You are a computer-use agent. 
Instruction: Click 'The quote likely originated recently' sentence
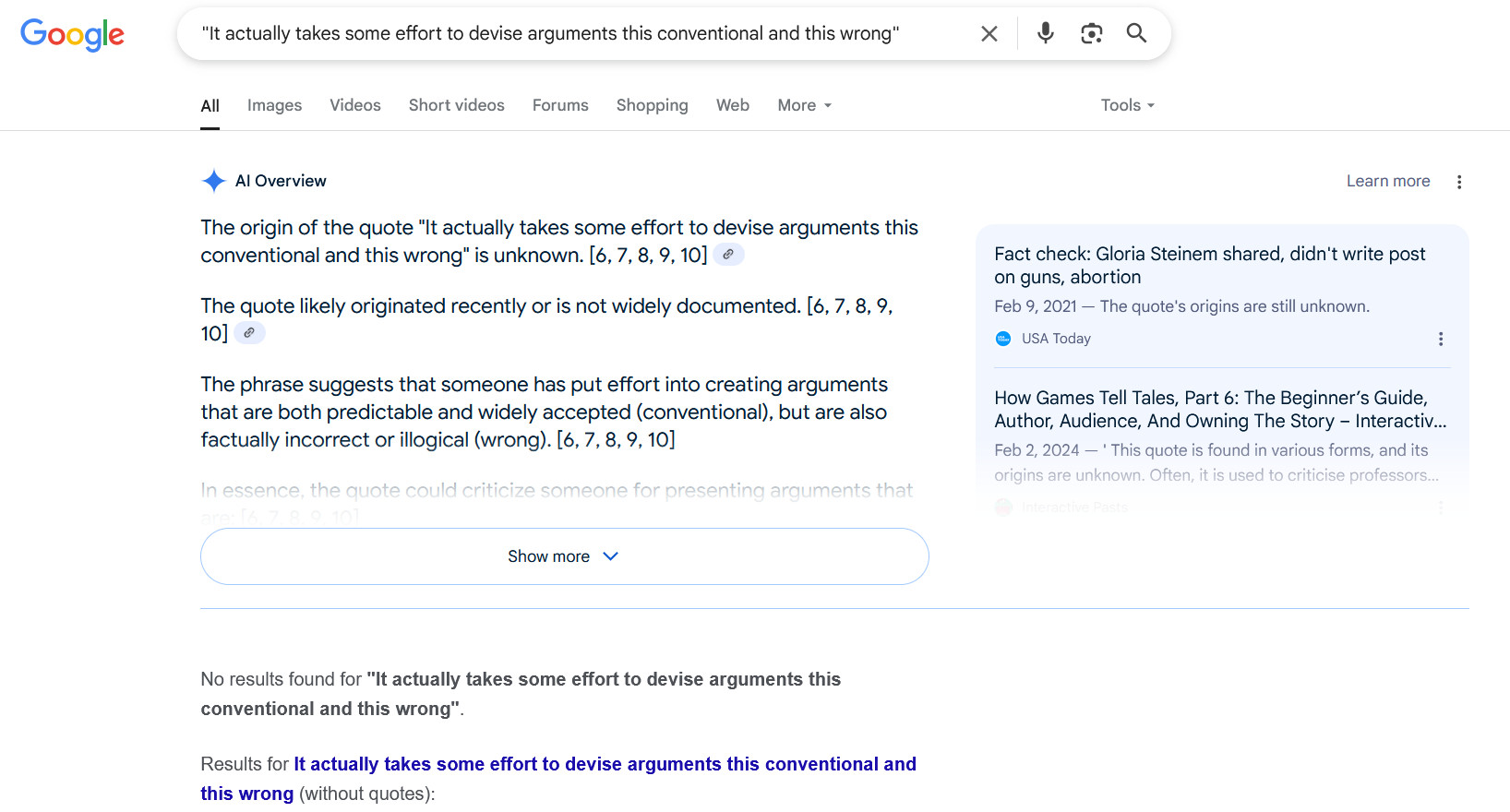click(546, 319)
